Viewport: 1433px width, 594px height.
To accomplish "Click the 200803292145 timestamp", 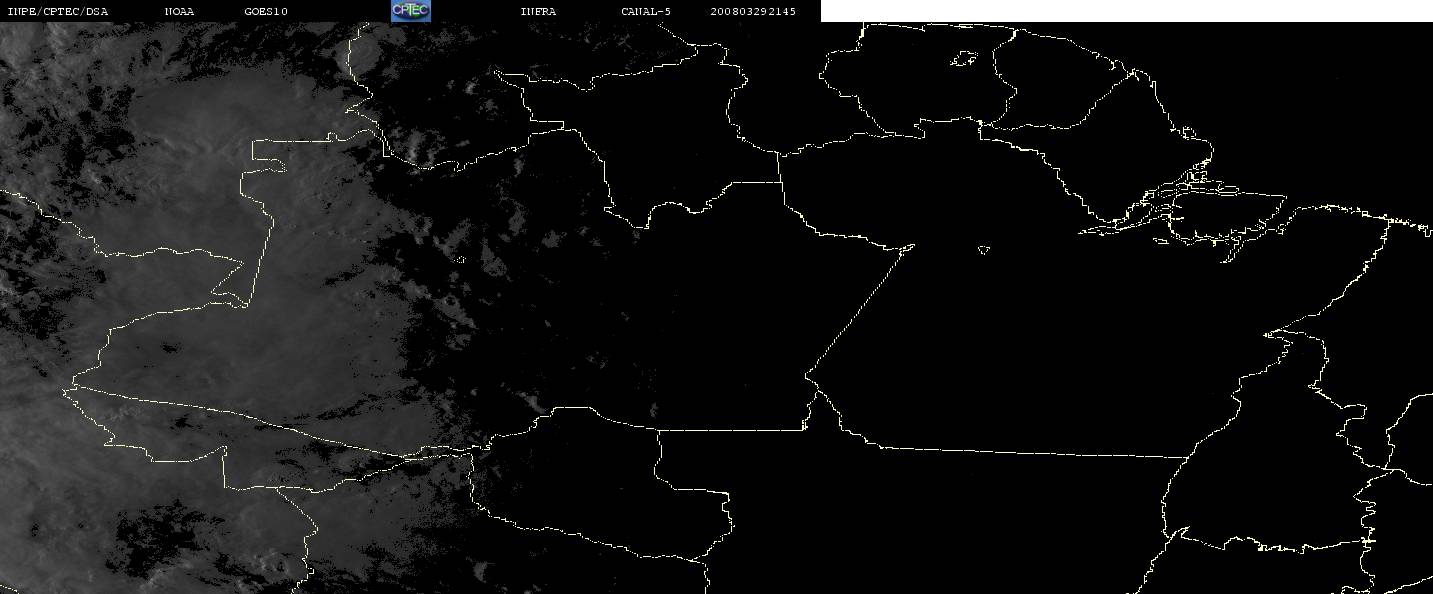I will pyautogui.click(x=753, y=12).
